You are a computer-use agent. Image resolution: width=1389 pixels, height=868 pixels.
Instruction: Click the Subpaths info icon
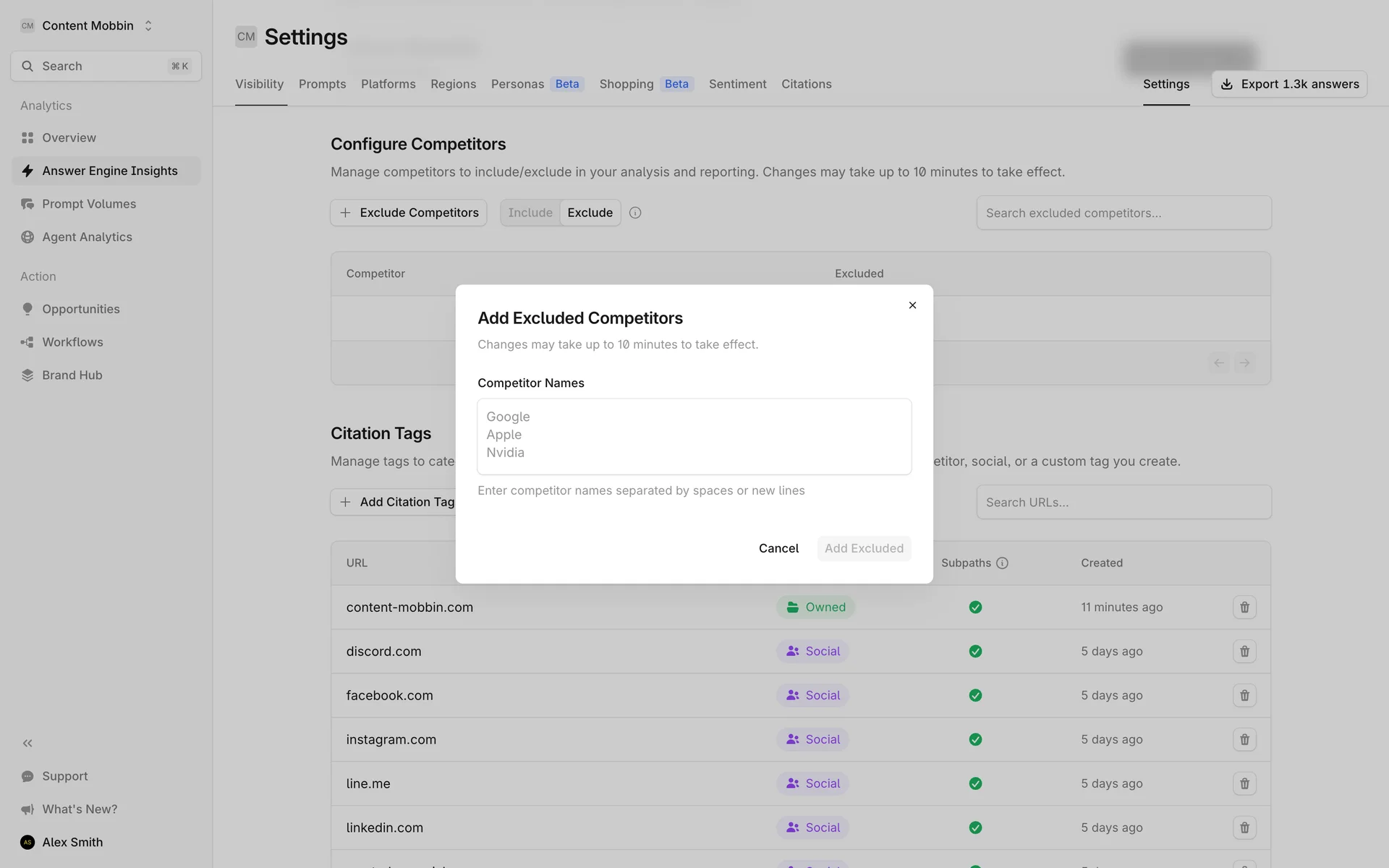1002,563
